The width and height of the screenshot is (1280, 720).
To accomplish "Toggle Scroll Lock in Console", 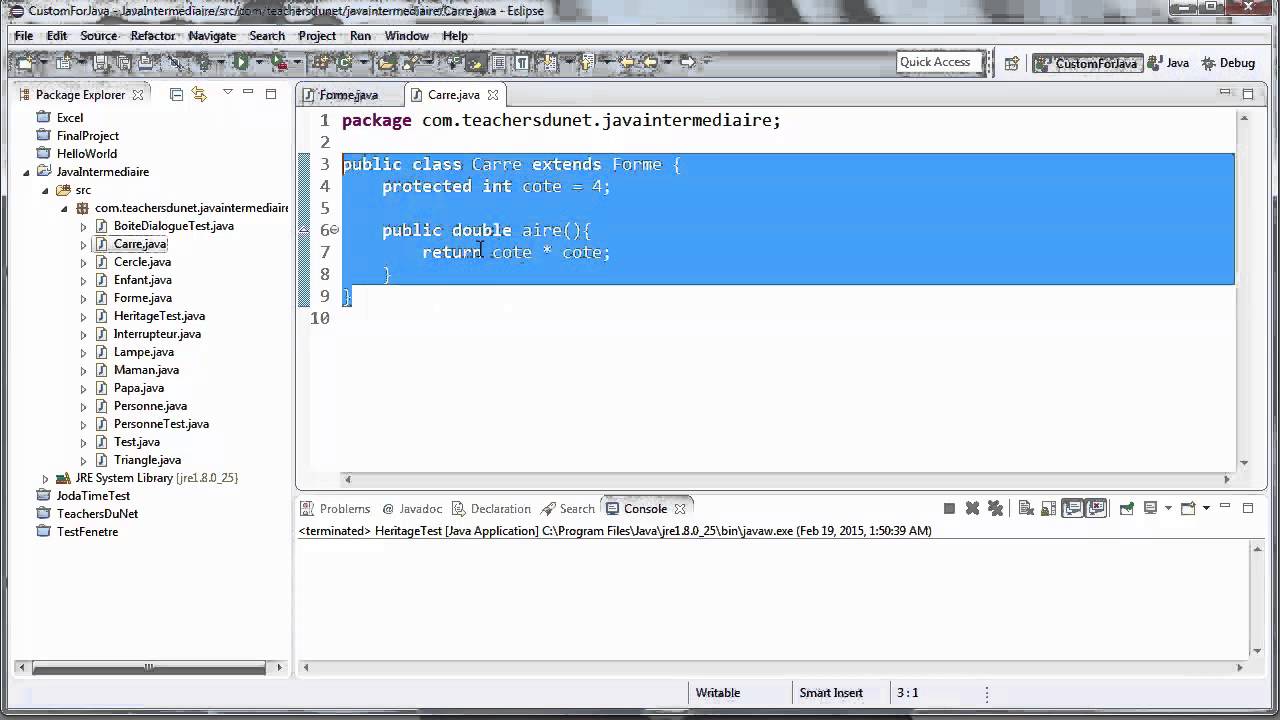I will (1048, 508).
